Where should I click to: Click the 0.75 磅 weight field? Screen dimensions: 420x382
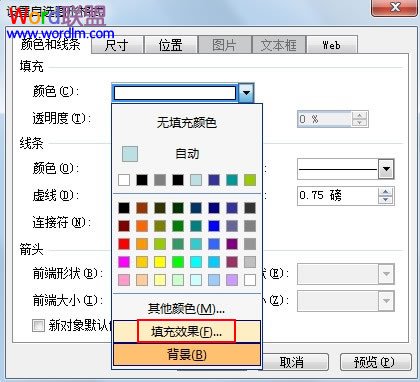(x=338, y=196)
